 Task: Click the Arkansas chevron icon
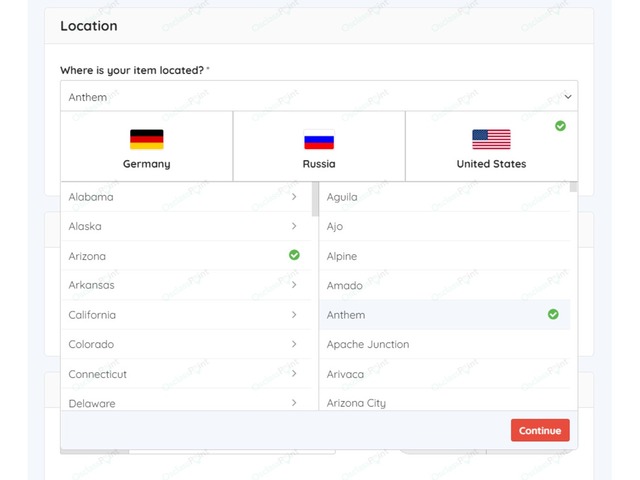point(294,285)
